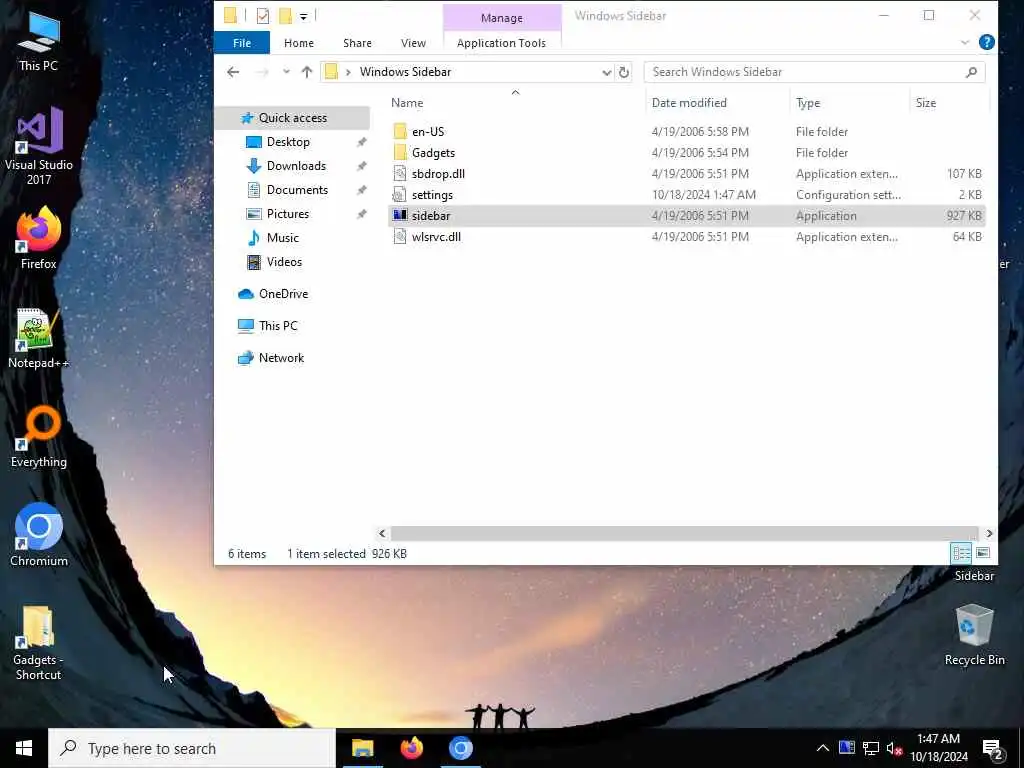Click Properties quick access toolbar icon
Image resolution: width=1024 pixels, height=768 pixels.
(x=263, y=16)
